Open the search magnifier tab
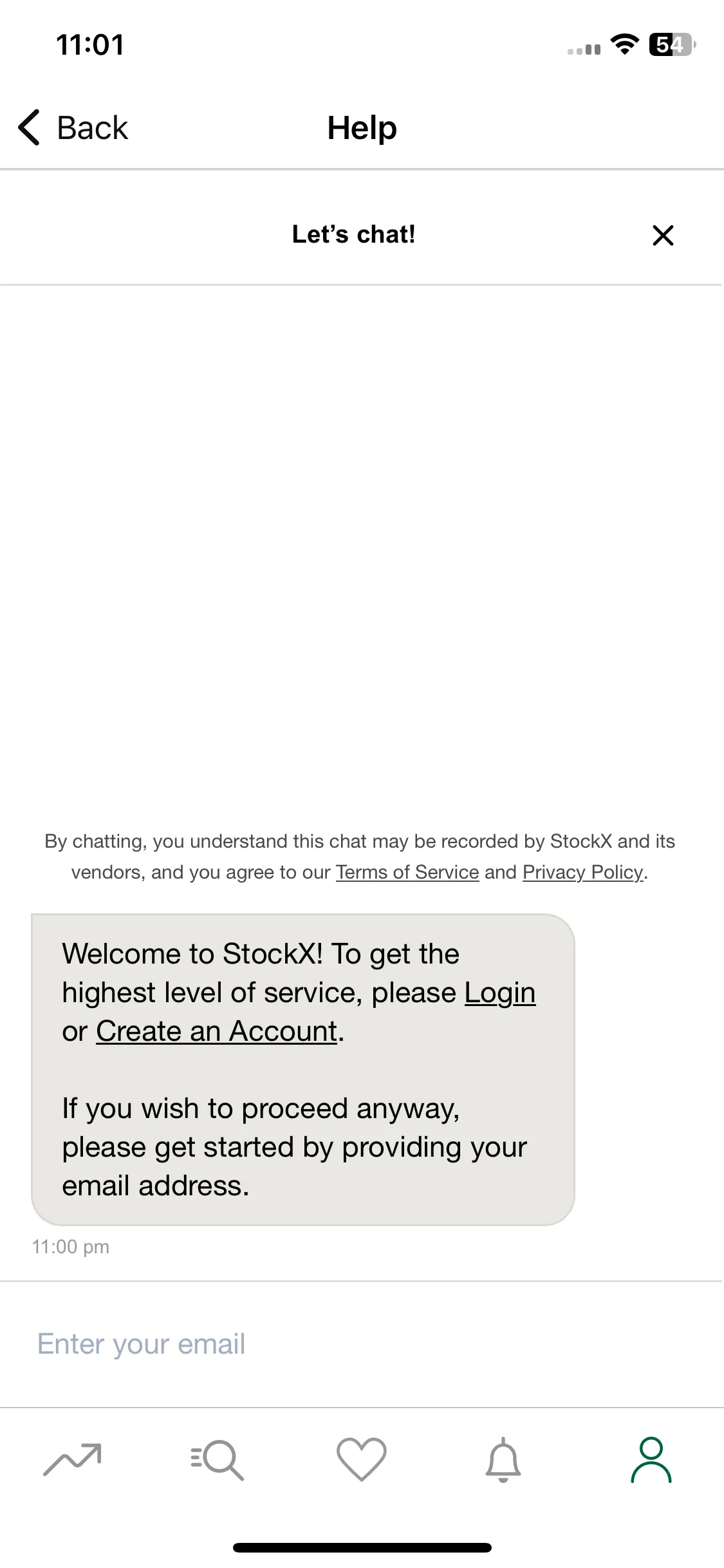The width and height of the screenshot is (724, 1568). pos(217,1459)
